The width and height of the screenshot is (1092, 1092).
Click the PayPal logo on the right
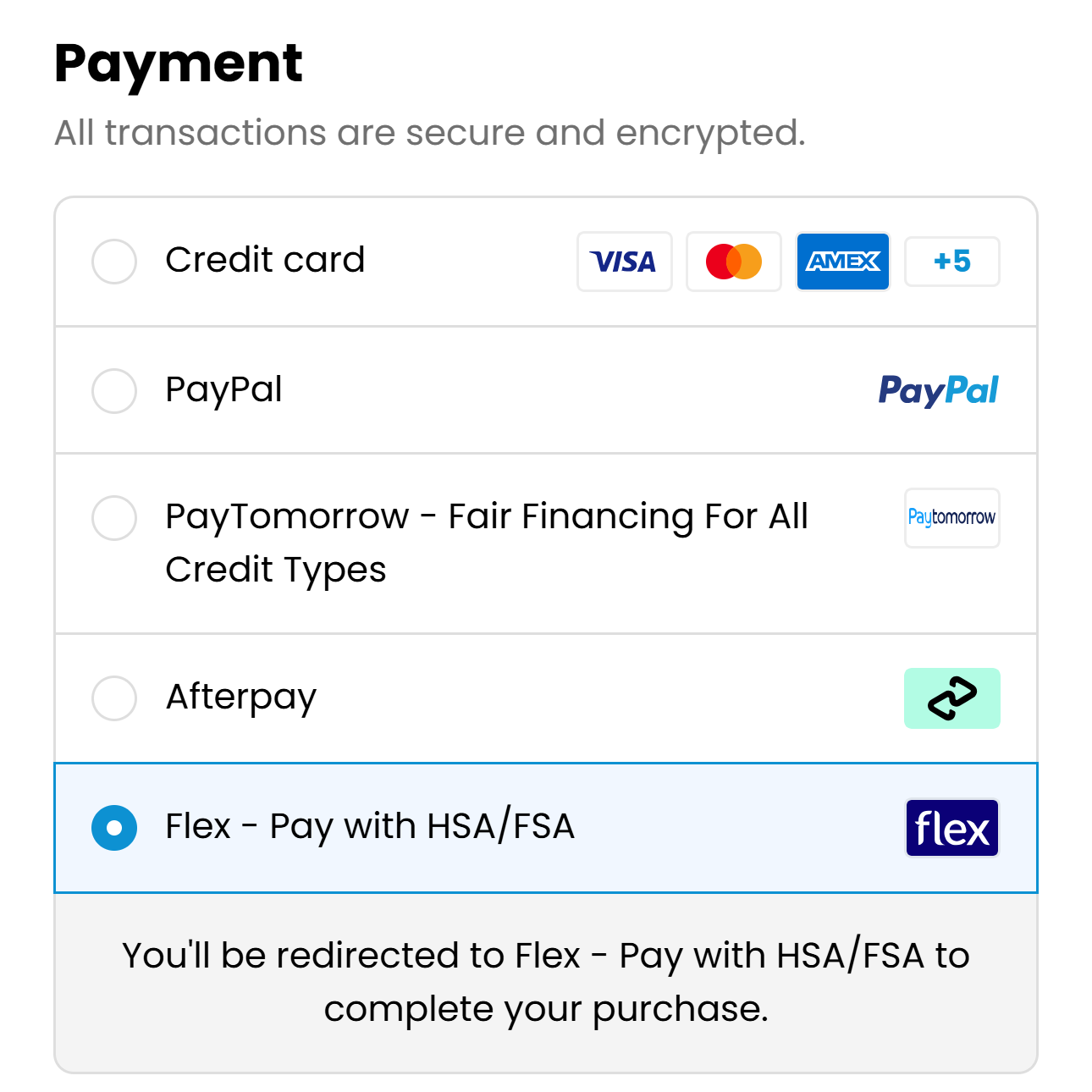tap(938, 390)
